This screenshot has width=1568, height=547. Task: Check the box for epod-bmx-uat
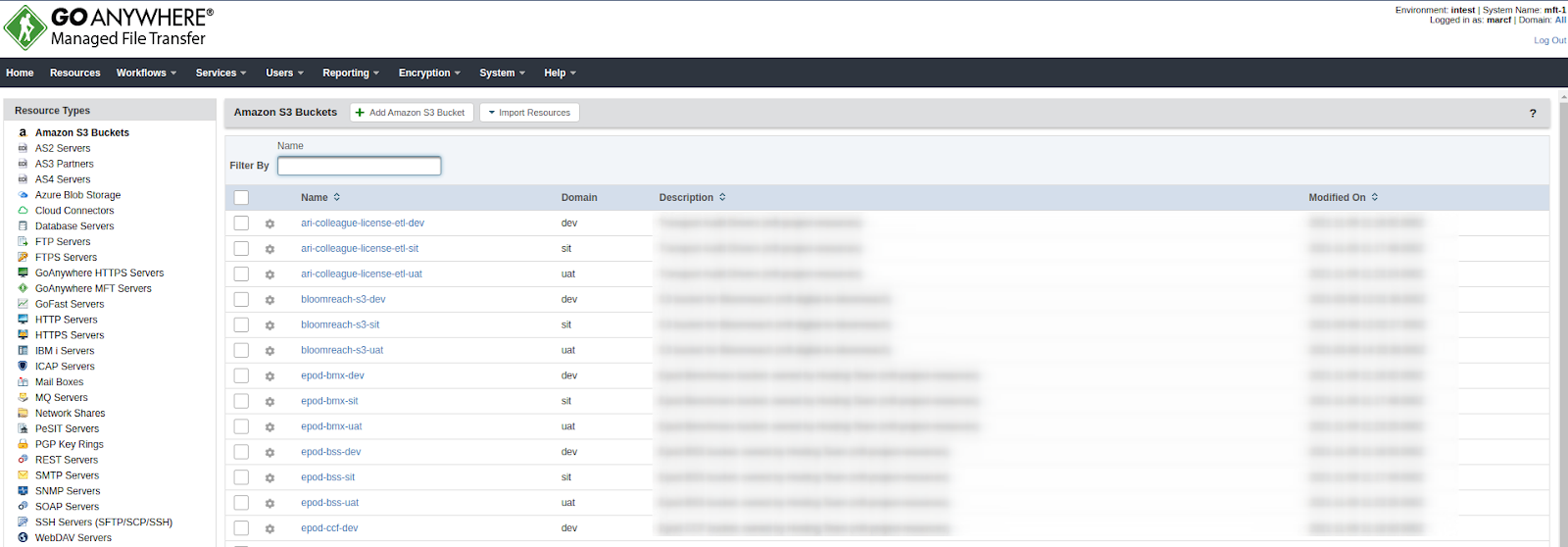tap(241, 426)
